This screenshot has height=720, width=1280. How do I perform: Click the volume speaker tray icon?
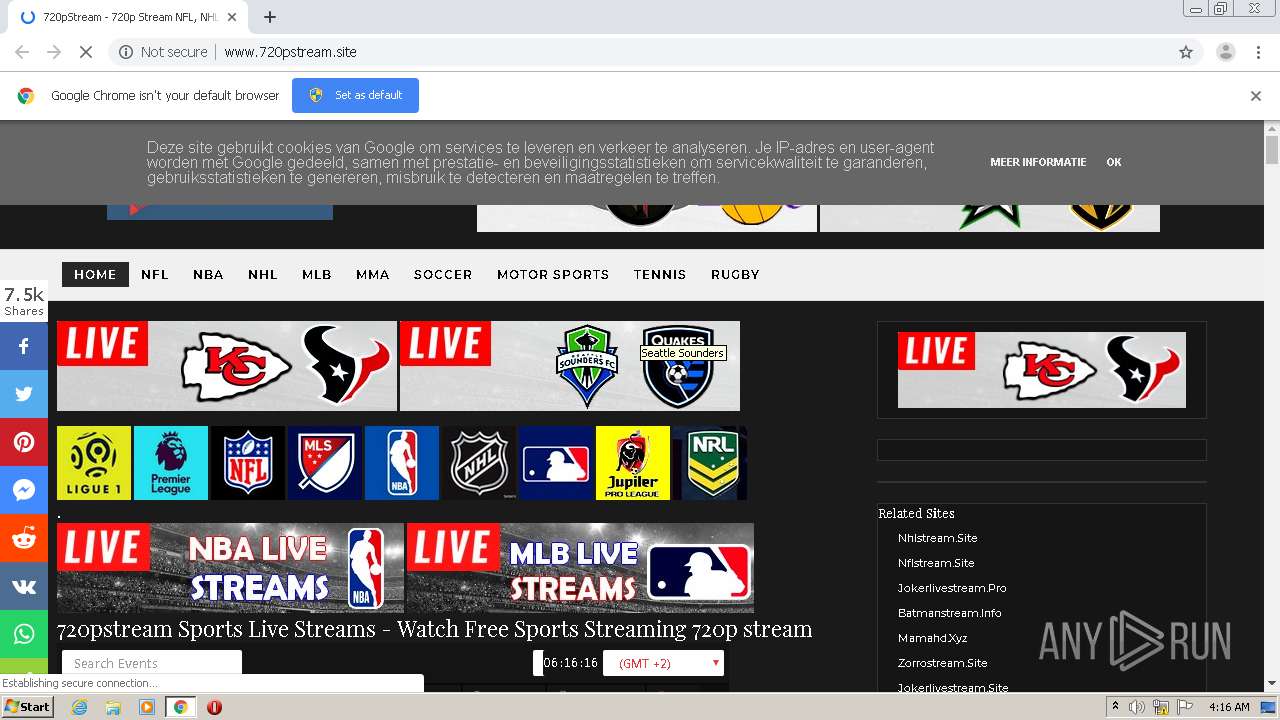click(x=1137, y=707)
